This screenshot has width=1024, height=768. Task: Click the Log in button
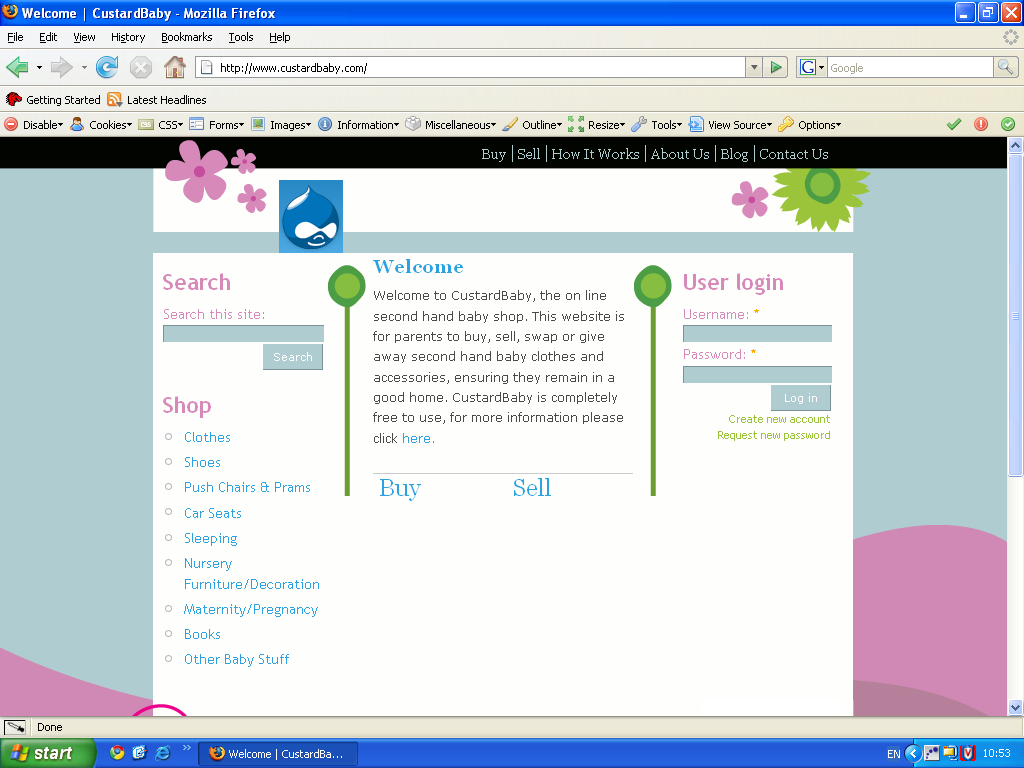(801, 398)
